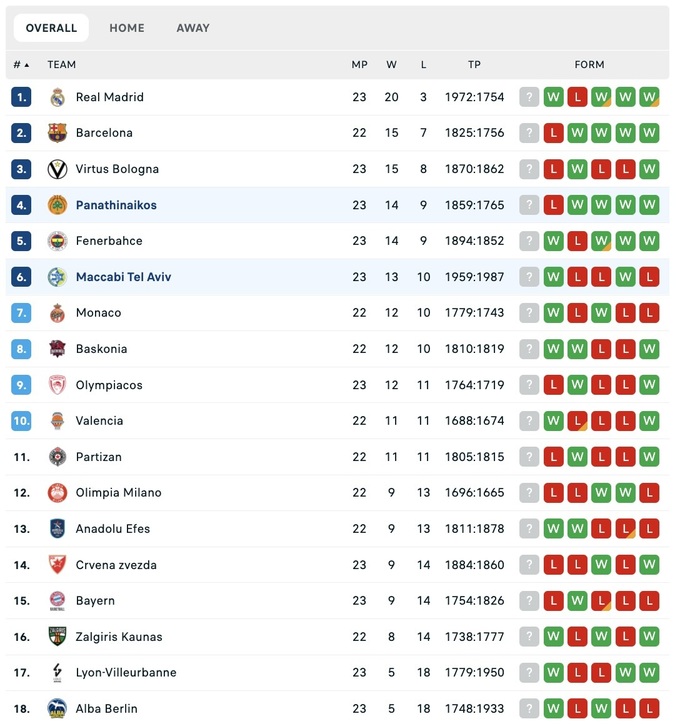Viewport: 680px width, 724px height.
Task: Sort table by rank number column
Action: point(21,65)
